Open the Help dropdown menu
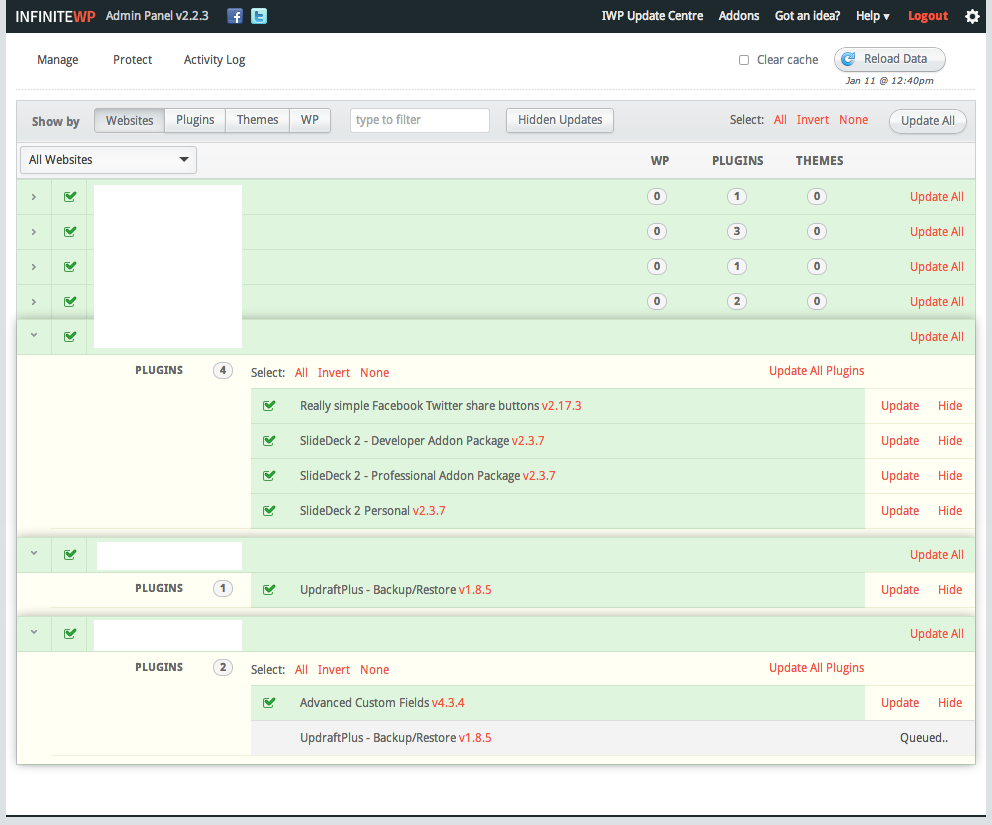992x825 pixels. [871, 16]
